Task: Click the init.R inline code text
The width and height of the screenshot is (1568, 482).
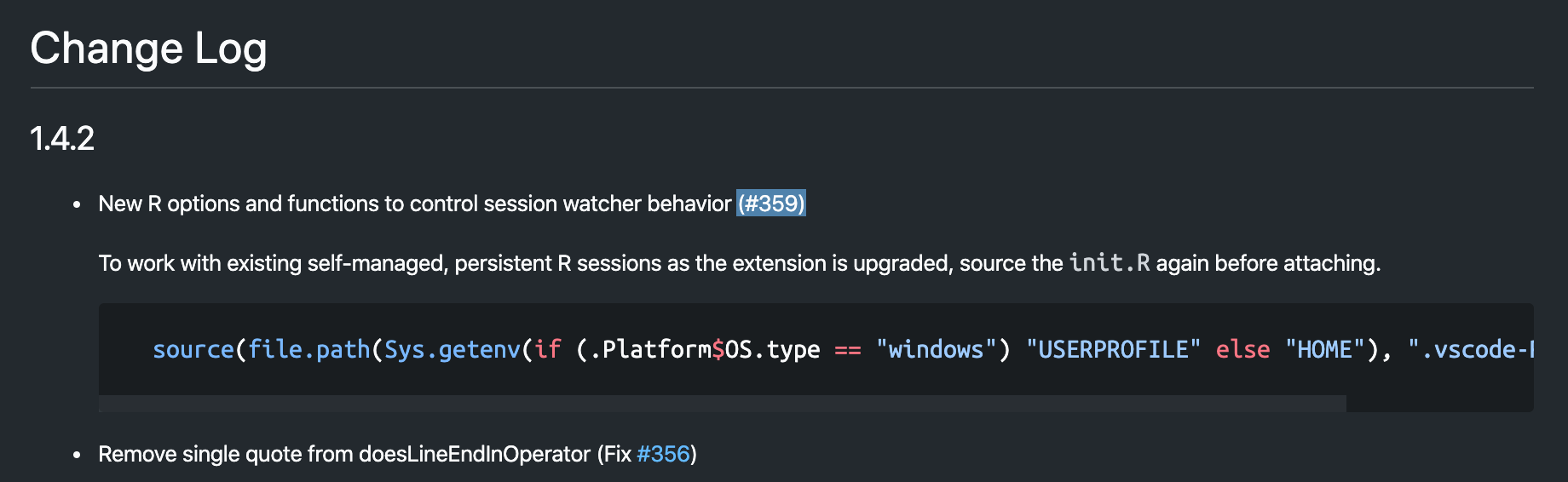Action: click(1110, 263)
